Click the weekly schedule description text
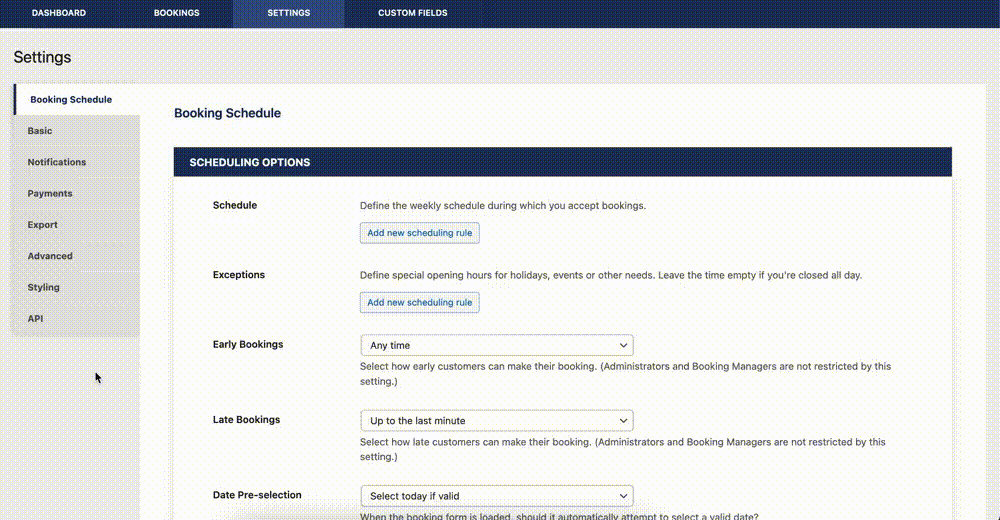 [x=503, y=205]
